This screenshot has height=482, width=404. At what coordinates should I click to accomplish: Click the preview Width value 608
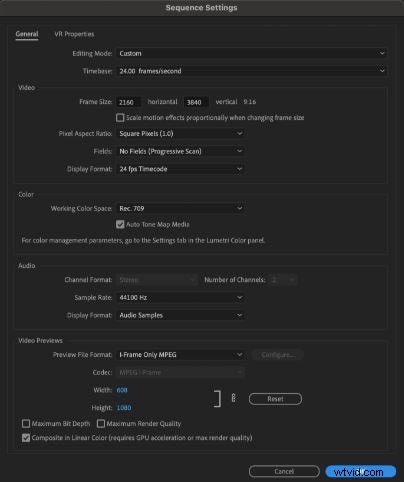point(122,390)
